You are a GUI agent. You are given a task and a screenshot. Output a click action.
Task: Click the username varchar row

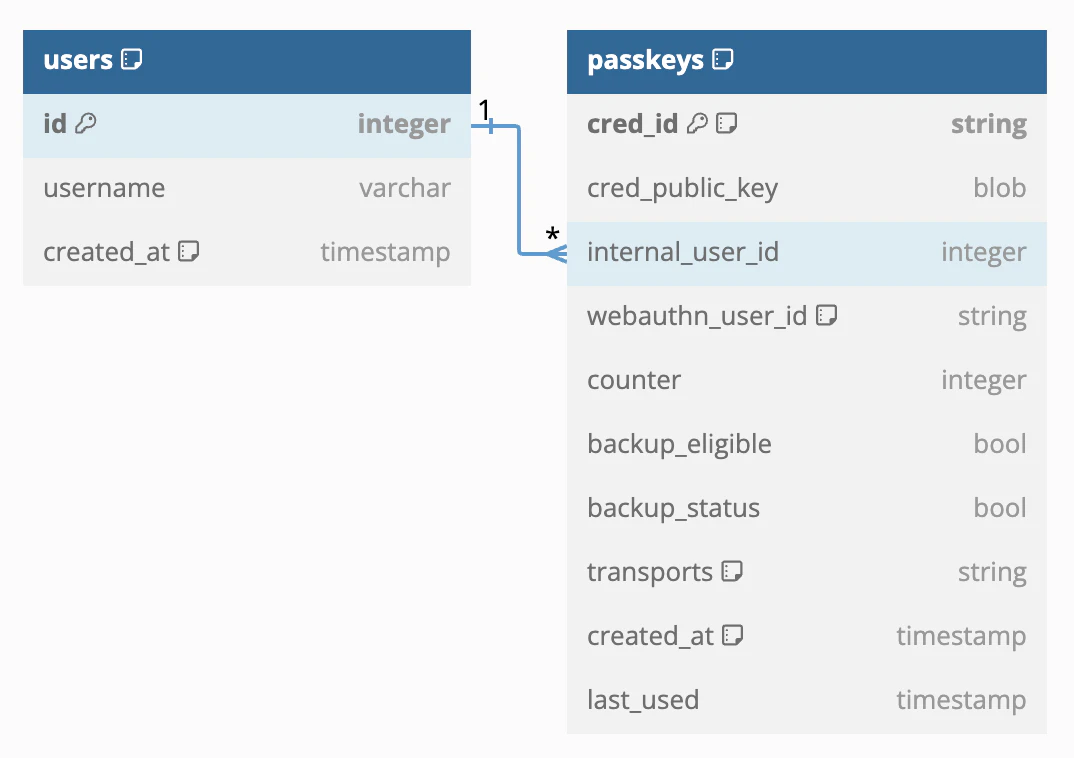pos(247,188)
